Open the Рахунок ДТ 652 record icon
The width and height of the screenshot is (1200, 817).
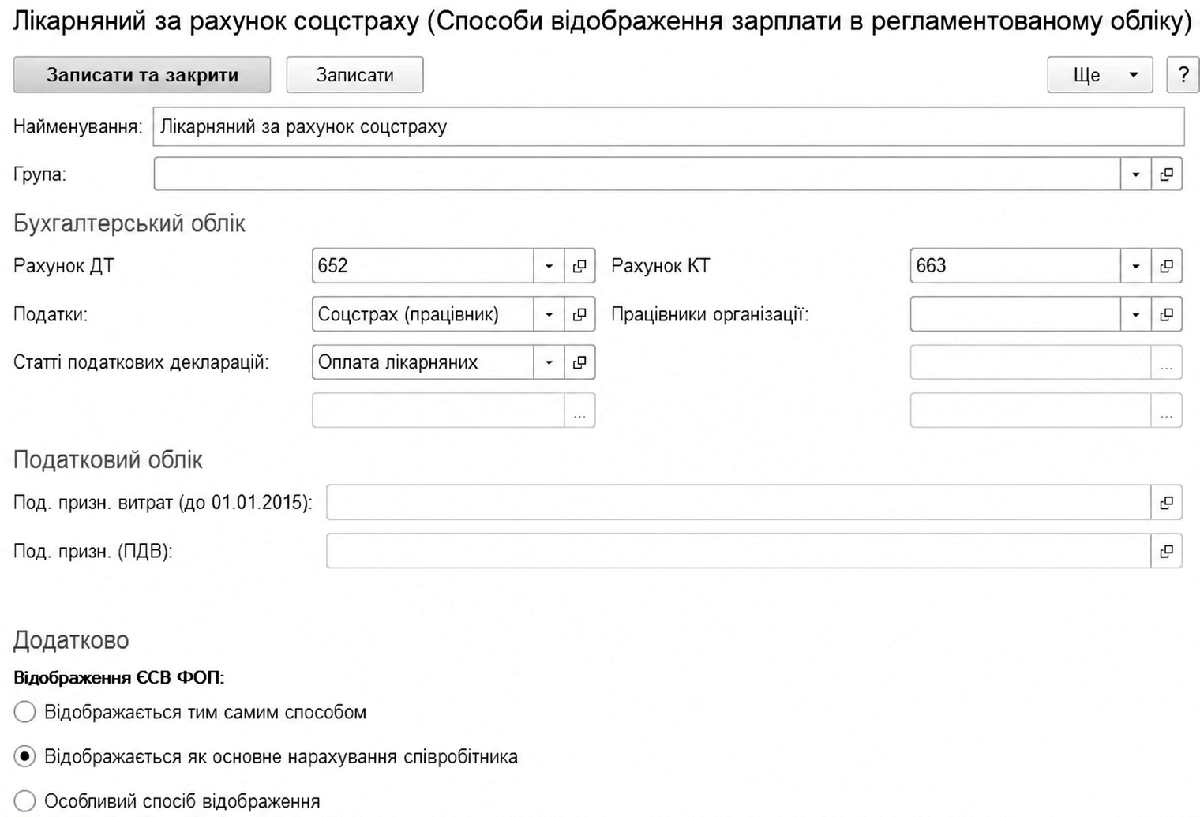point(578,266)
